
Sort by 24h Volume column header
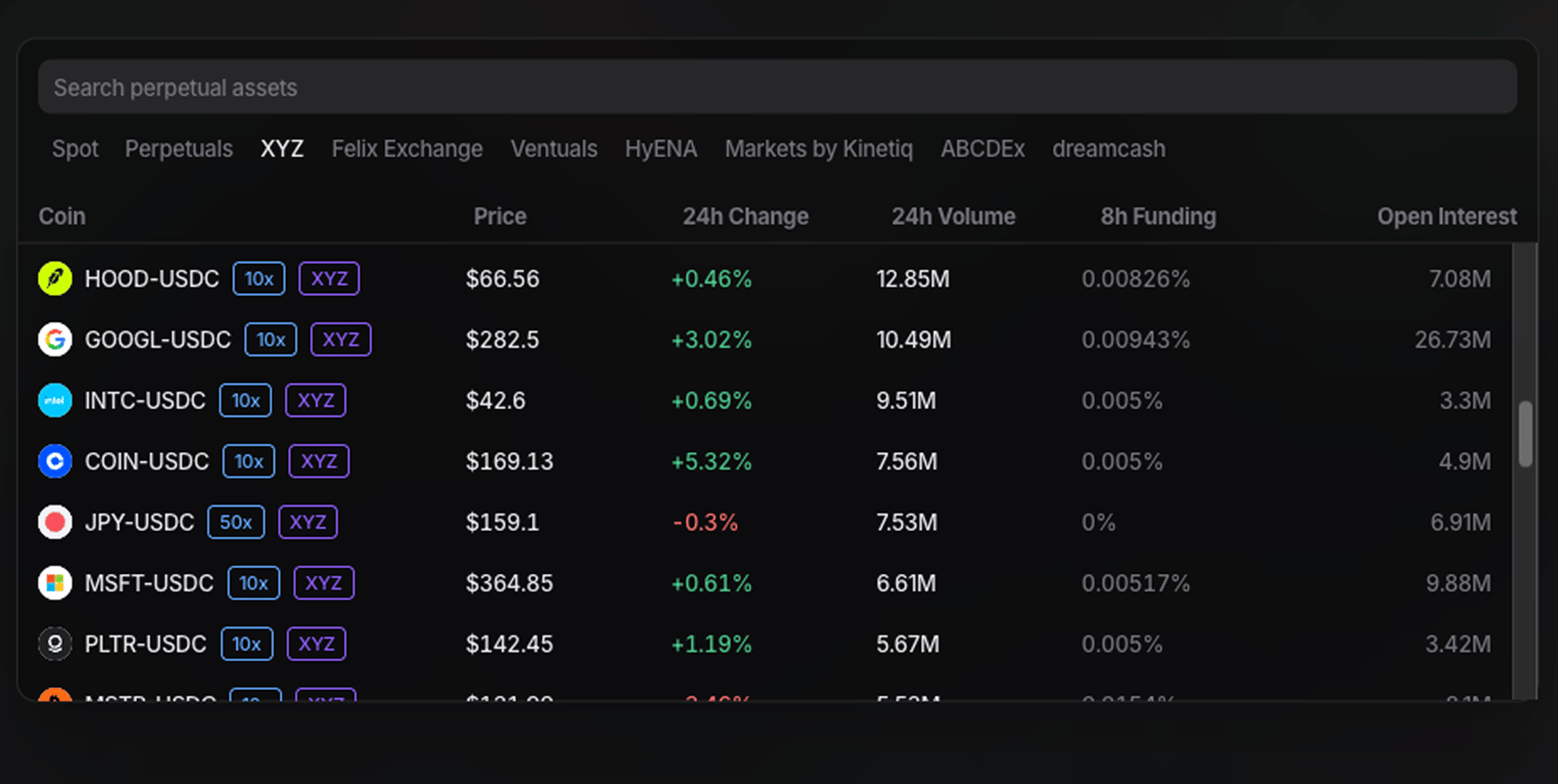tap(953, 216)
